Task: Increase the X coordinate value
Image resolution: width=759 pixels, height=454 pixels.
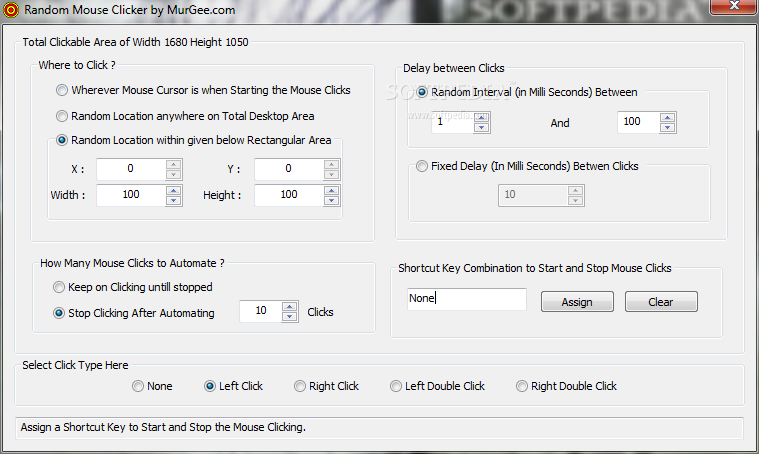Action: click(173, 164)
